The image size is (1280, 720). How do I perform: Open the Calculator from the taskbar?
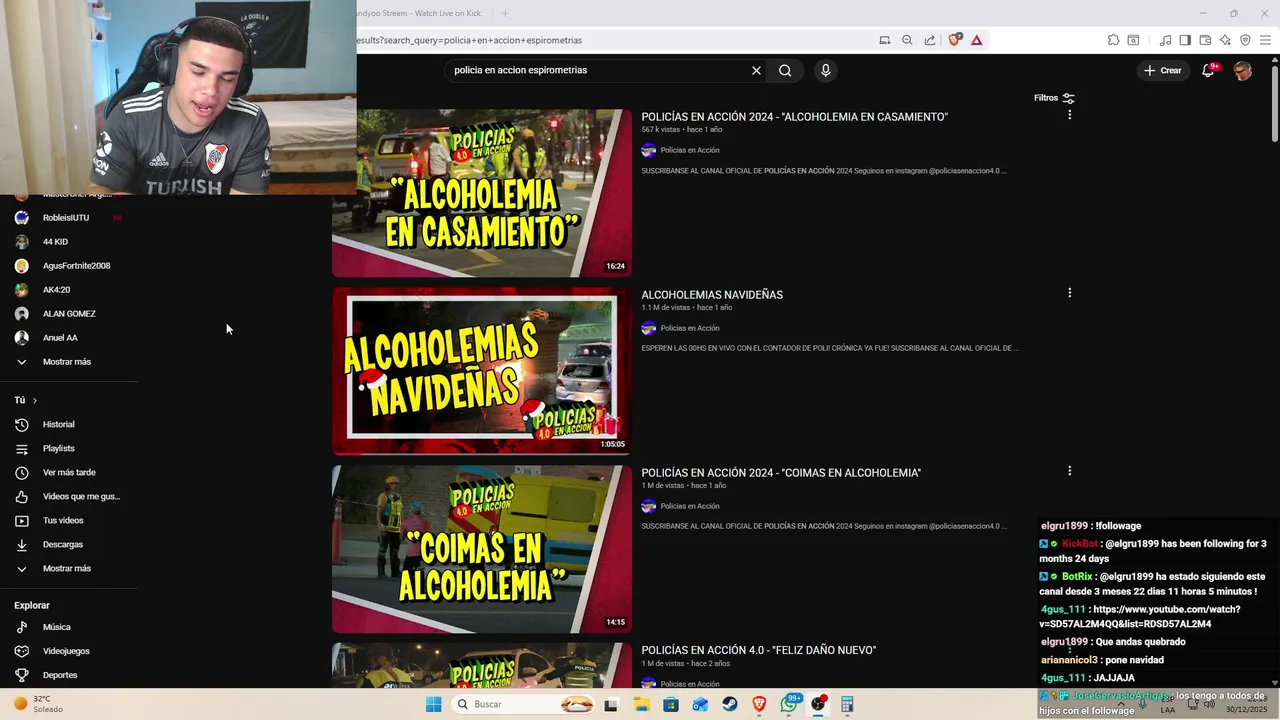point(847,704)
